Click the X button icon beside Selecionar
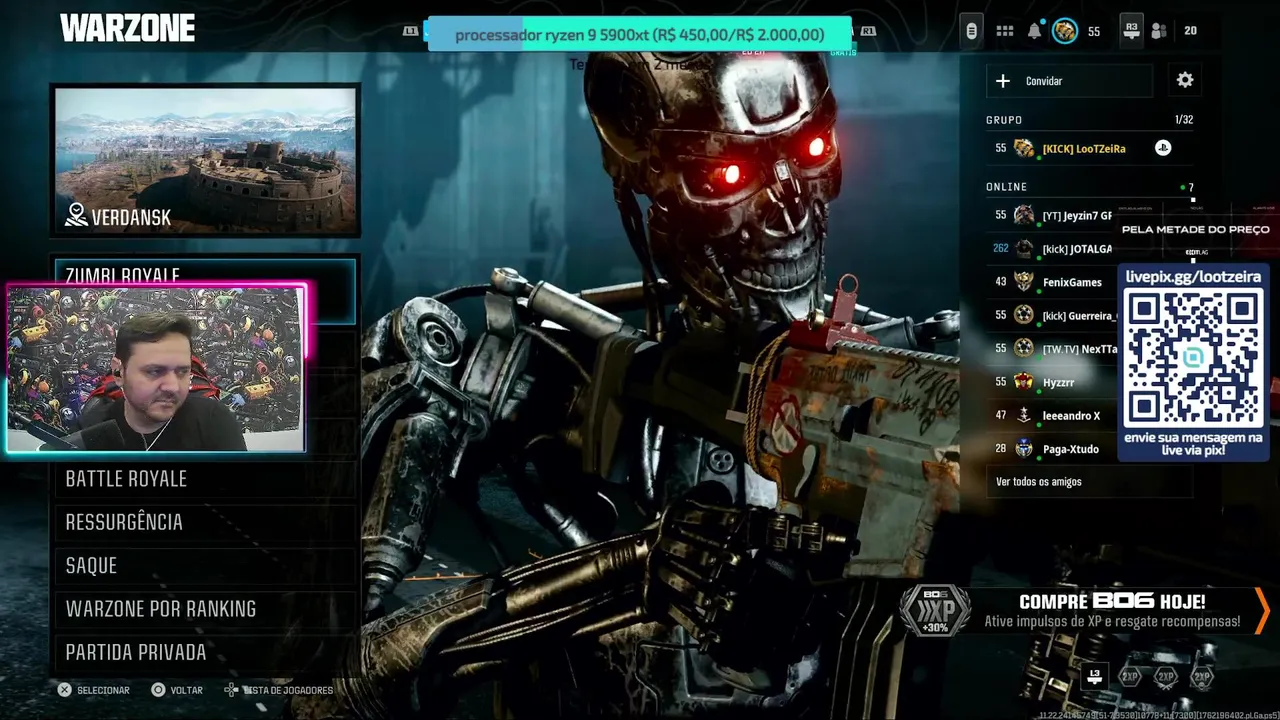Viewport: 1280px width, 720px height. pyautogui.click(x=64, y=690)
